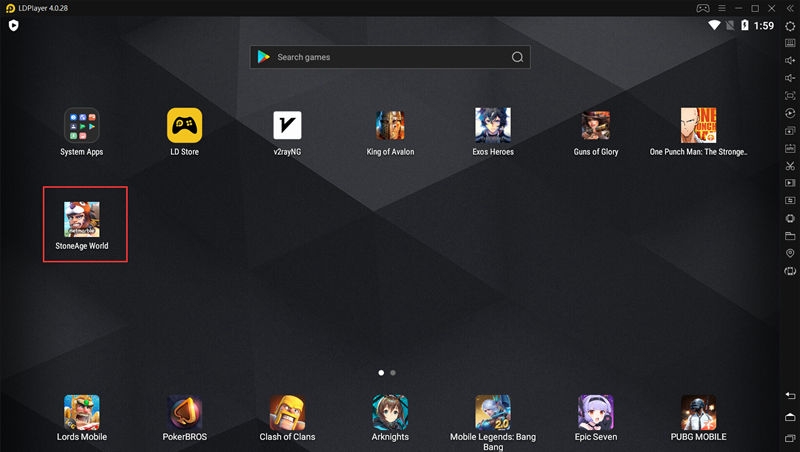Click the Android back button in the sidebar
800x452 pixels.
pyautogui.click(x=790, y=395)
